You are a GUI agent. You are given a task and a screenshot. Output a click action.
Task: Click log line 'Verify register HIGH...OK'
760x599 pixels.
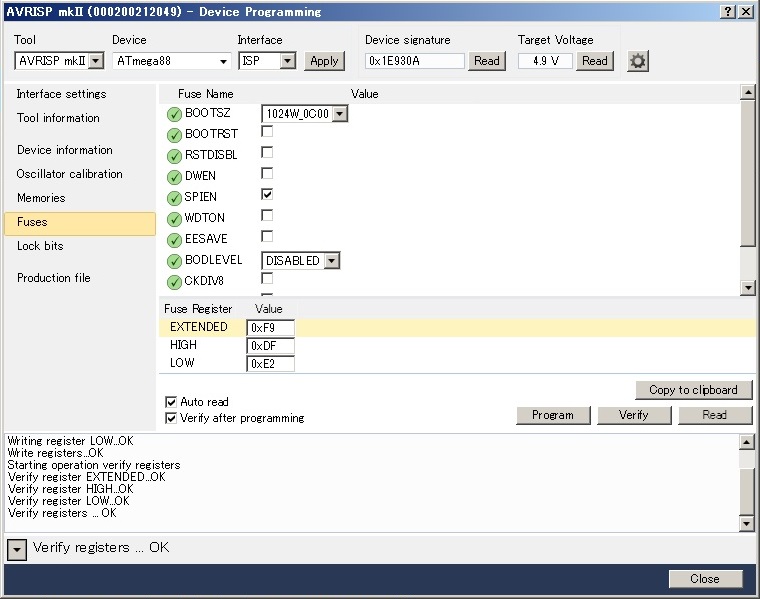pos(70,489)
